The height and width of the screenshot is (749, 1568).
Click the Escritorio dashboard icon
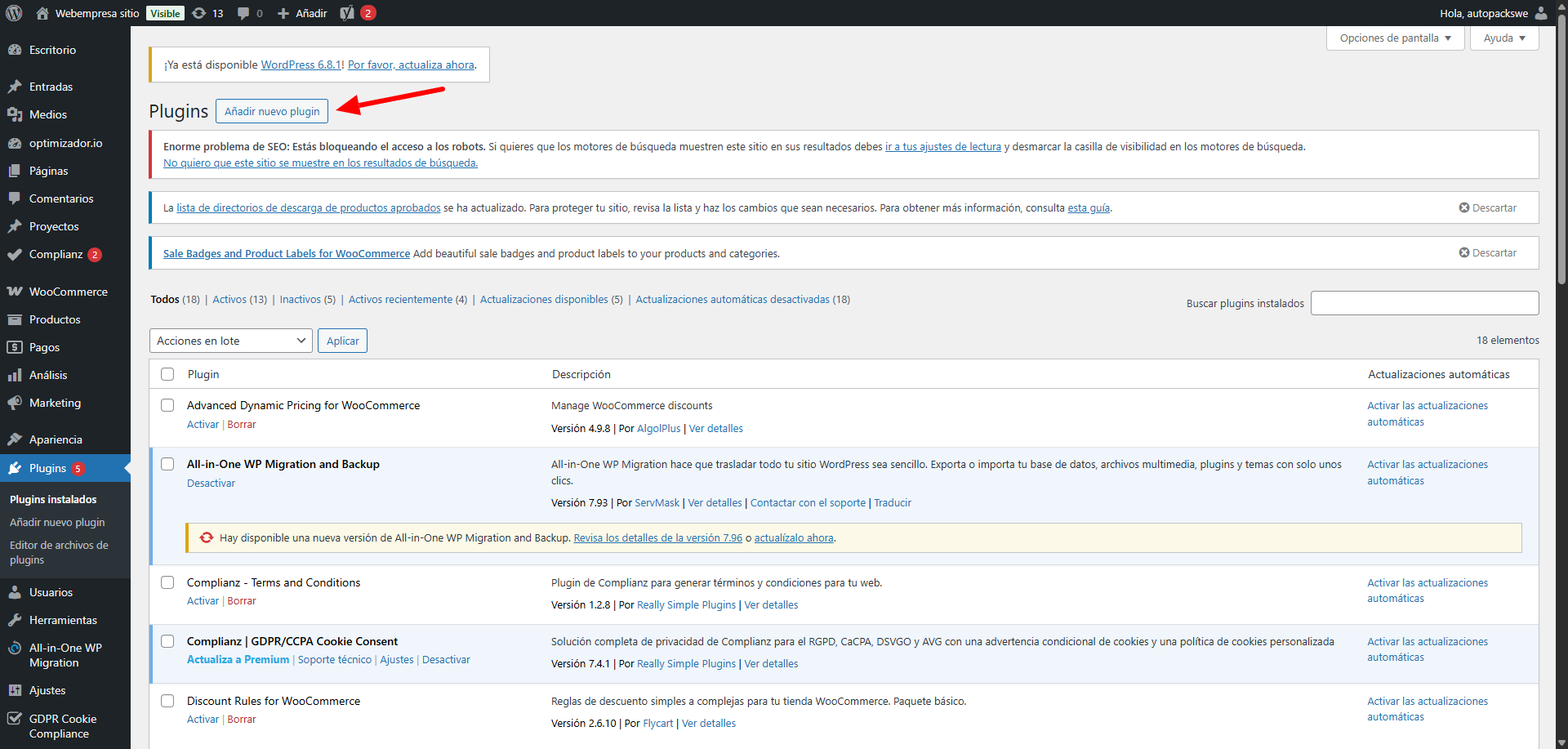click(x=15, y=50)
